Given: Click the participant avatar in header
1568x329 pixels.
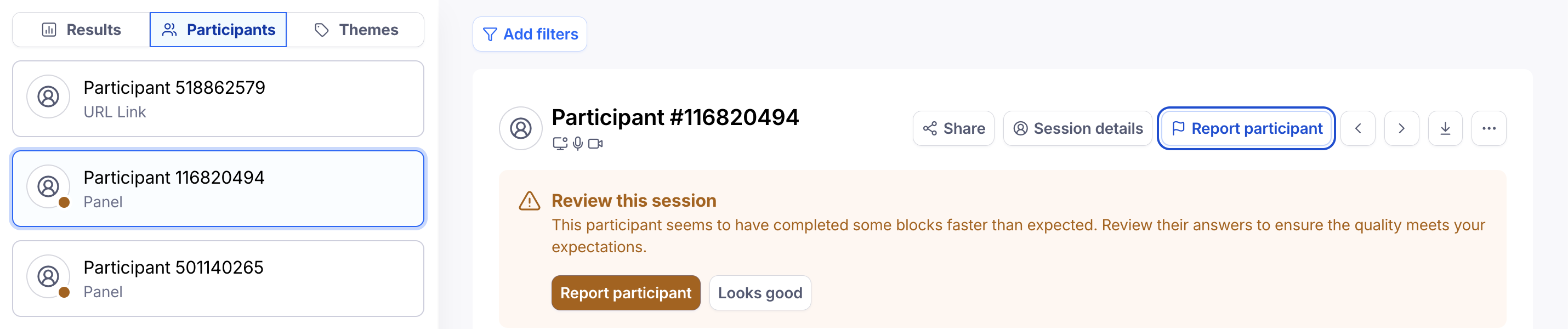Looking at the screenshot, I should [520, 128].
